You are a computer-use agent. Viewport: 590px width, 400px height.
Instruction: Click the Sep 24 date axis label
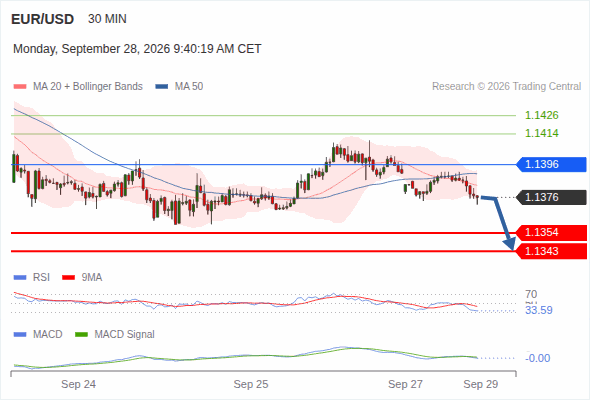[x=78, y=384]
